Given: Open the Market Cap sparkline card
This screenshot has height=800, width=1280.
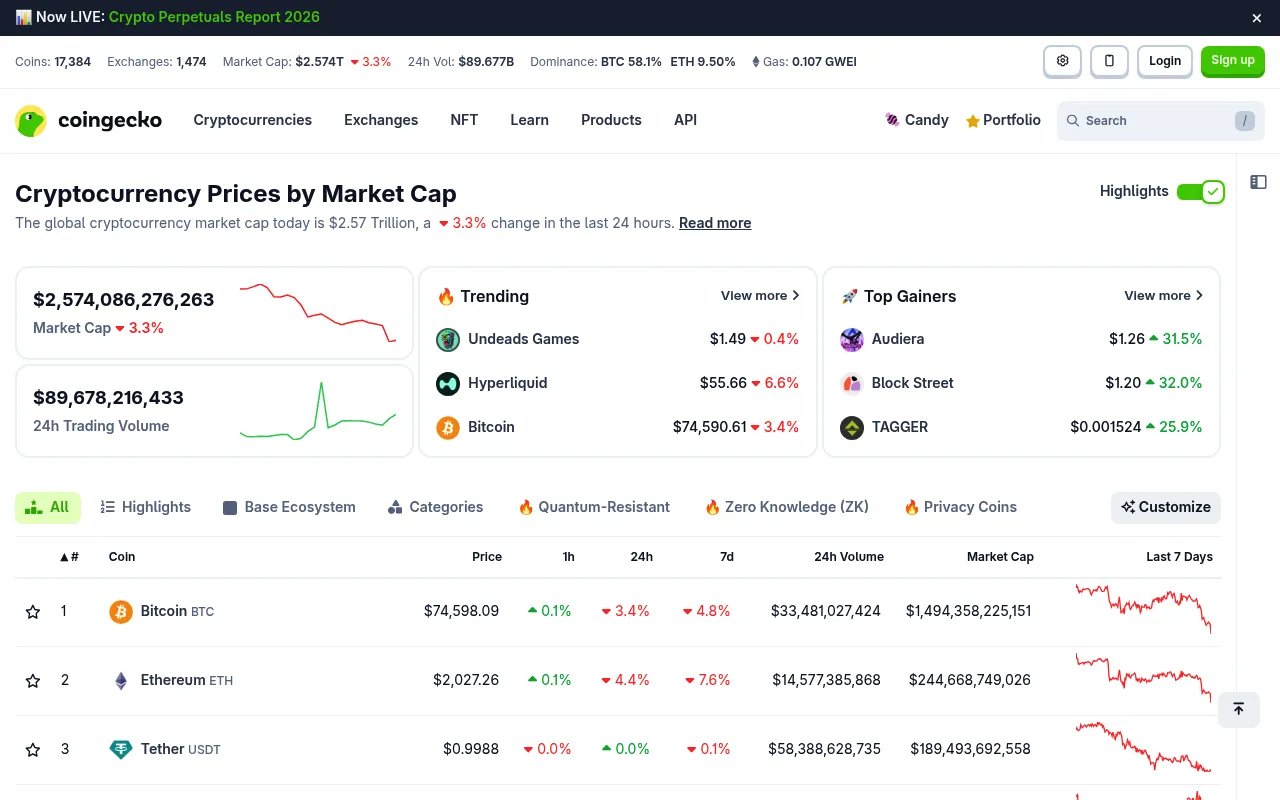Looking at the screenshot, I should [214, 312].
